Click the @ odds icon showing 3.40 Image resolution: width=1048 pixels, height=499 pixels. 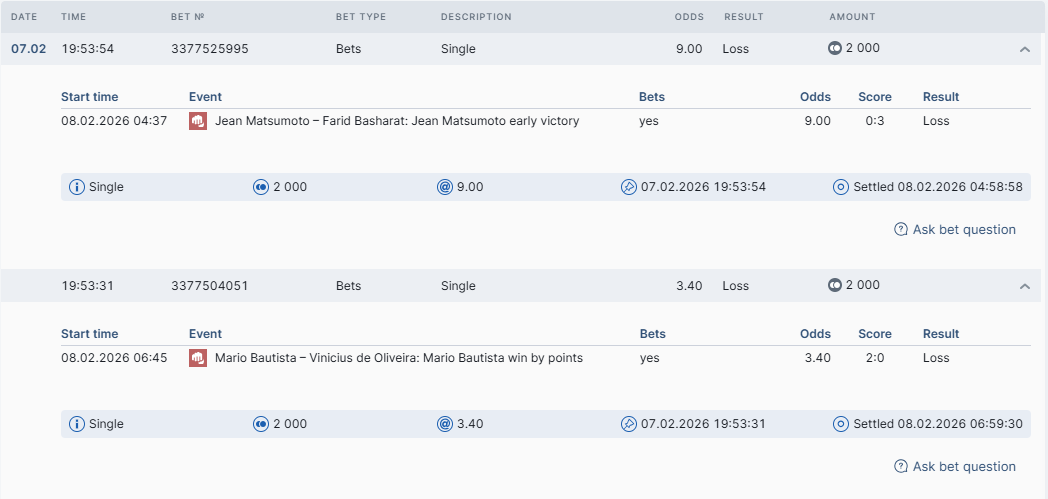(444, 424)
